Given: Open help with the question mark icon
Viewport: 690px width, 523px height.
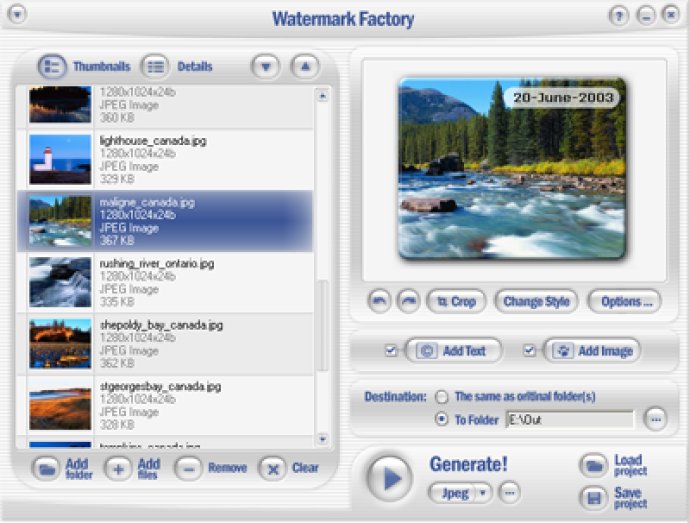Looking at the screenshot, I should coord(618,16).
